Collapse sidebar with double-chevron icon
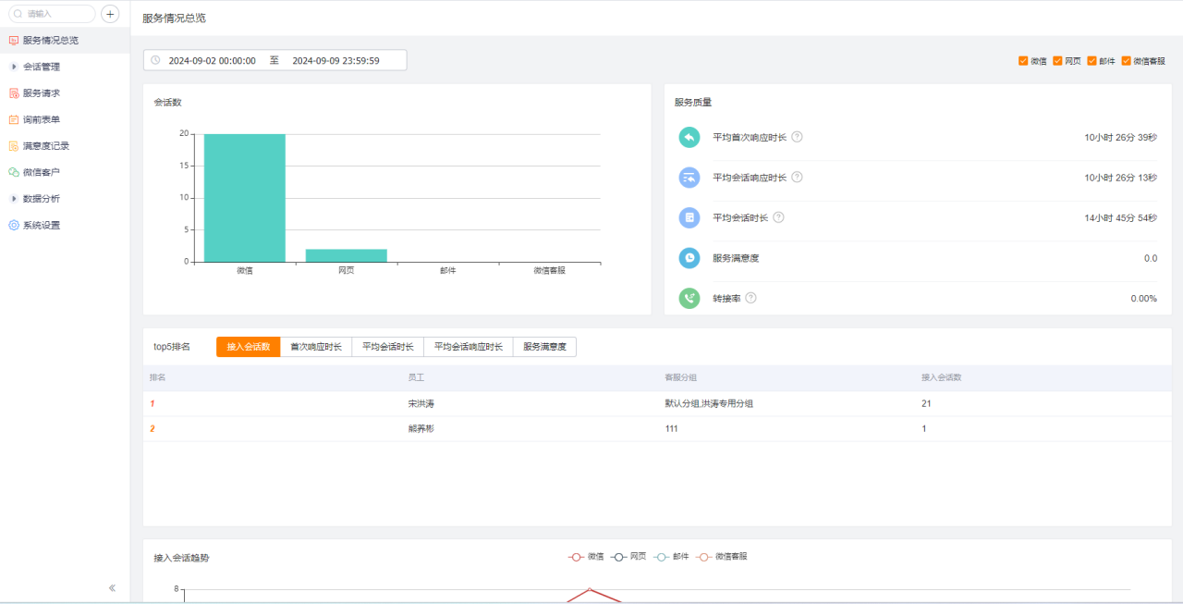 (112, 588)
